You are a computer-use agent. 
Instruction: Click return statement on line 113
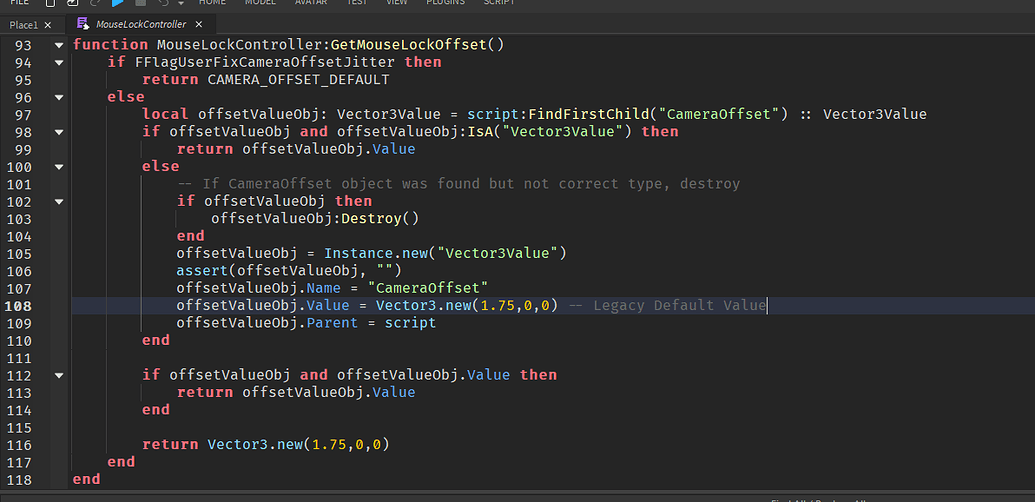(x=296, y=392)
